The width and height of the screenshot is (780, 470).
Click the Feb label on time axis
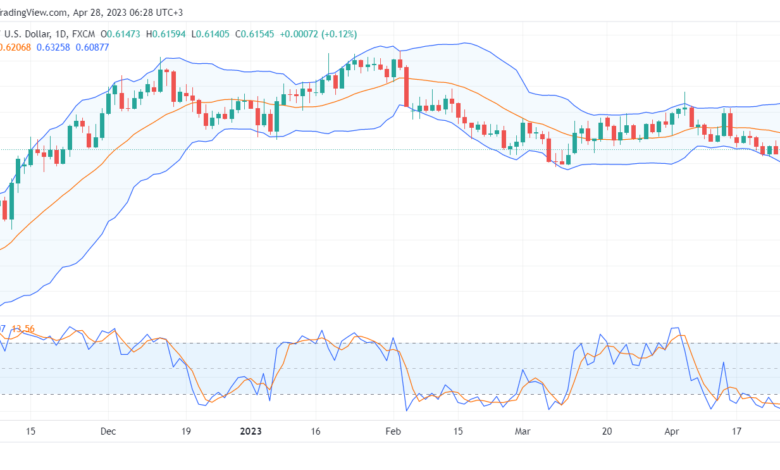click(393, 431)
